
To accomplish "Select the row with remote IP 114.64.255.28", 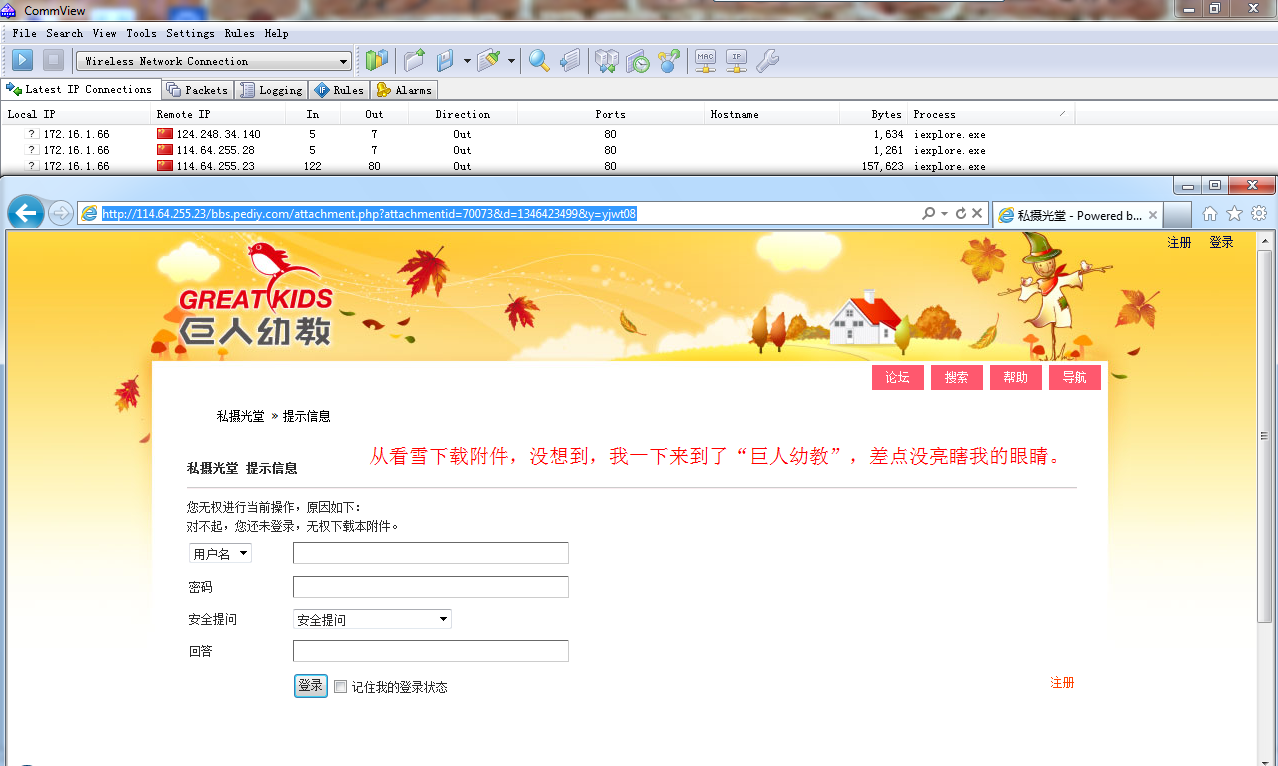I will pos(538,150).
